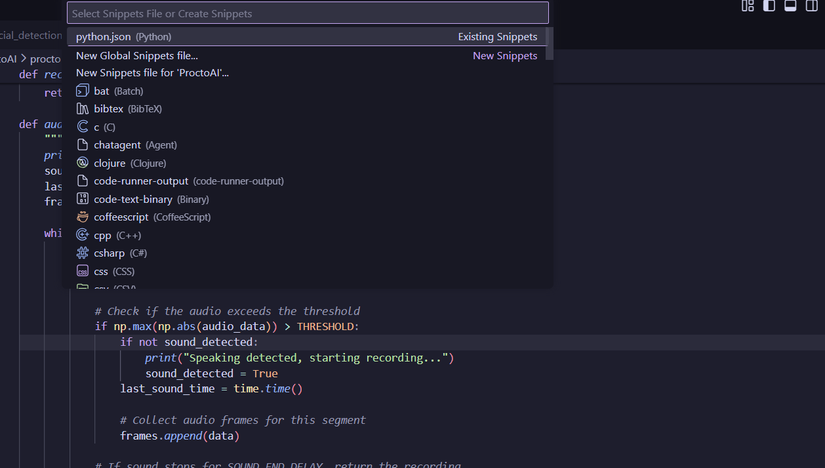This screenshot has height=468, width=825.
Task: Pick the coffeescript (CoffeeScript) entry
Action: tap(308, 217)
